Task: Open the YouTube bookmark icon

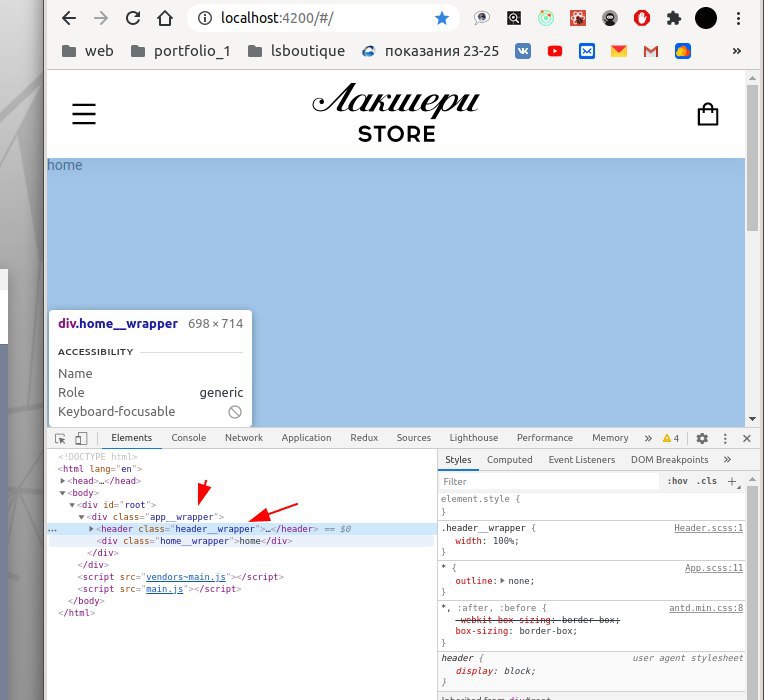Action: click(554, 51)
